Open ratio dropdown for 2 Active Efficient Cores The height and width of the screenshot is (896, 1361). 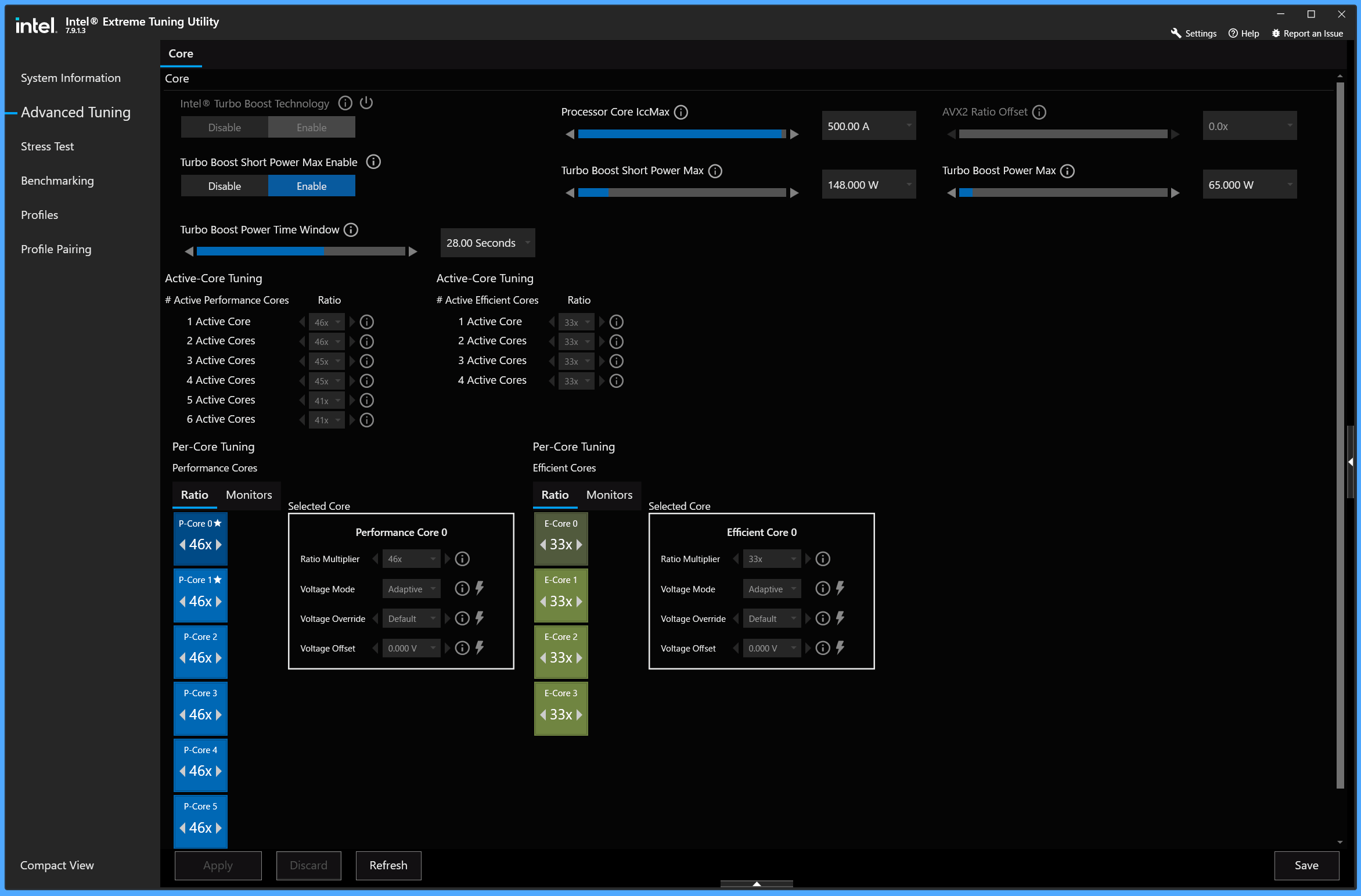click(577, 341)
